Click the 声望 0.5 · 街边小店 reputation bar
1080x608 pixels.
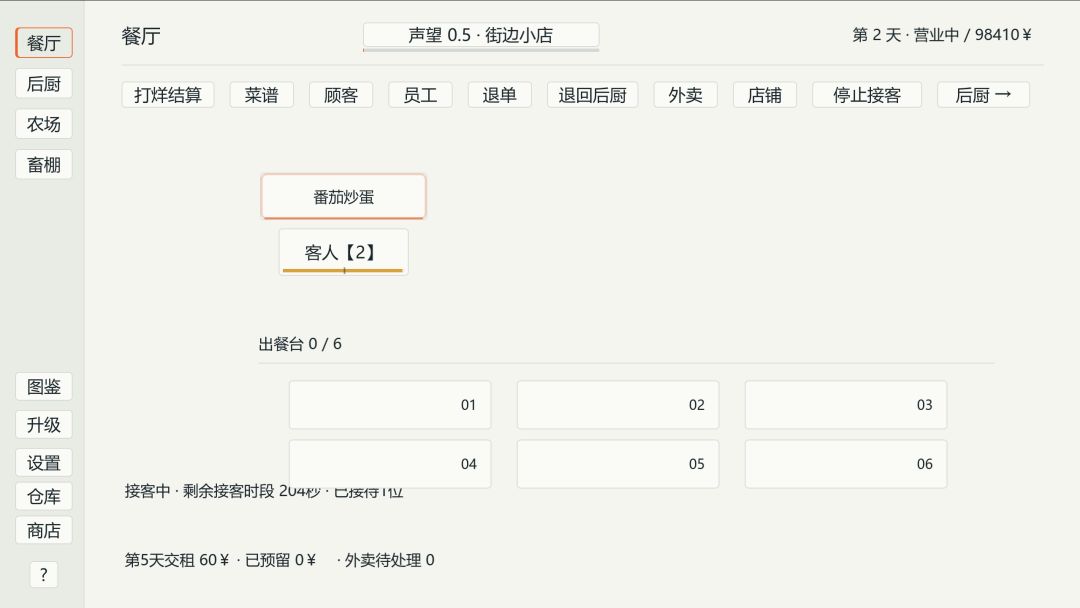[x=481, y=36]
